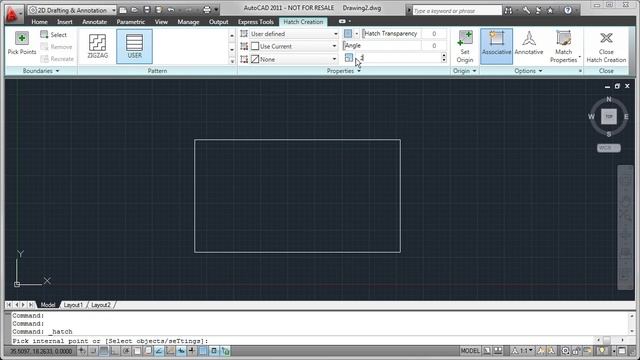Viewport: 640px width, 360px height.
Task: Toggle Snap Mode in status bar
Action: point(93,351)
